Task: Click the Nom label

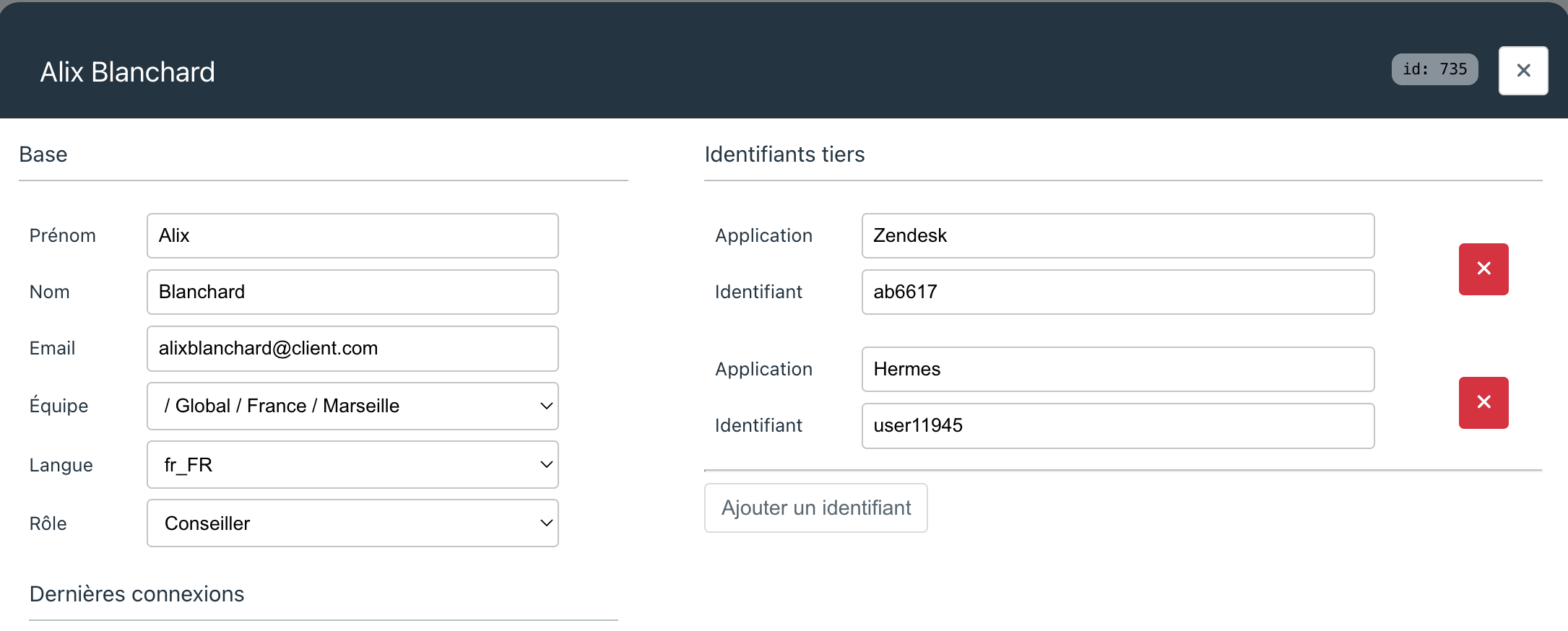Action: click(x=50, y=292)
